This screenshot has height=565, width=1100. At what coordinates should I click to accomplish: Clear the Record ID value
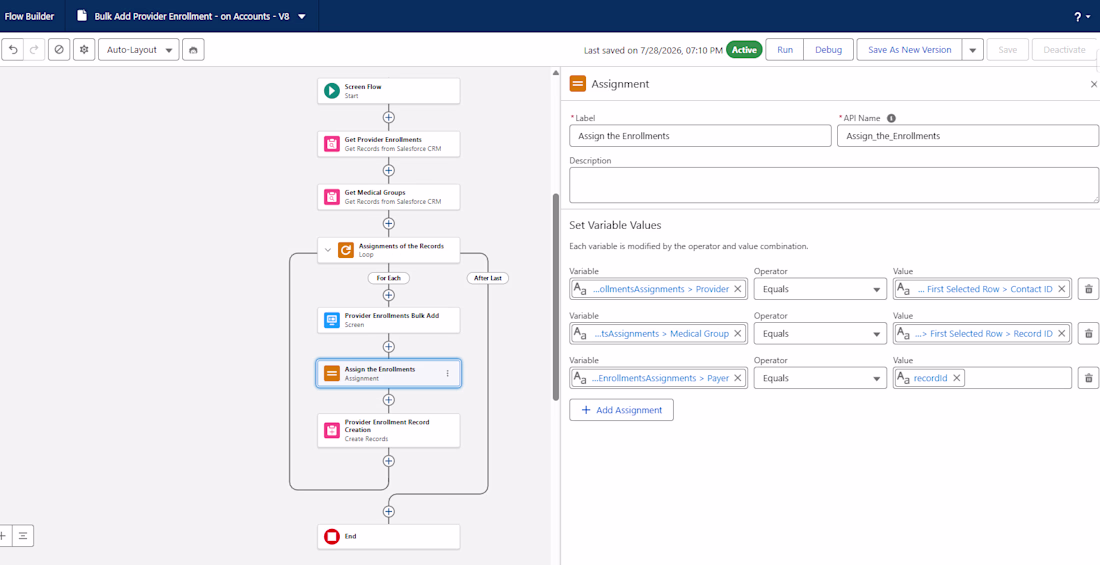(1061, 333)
